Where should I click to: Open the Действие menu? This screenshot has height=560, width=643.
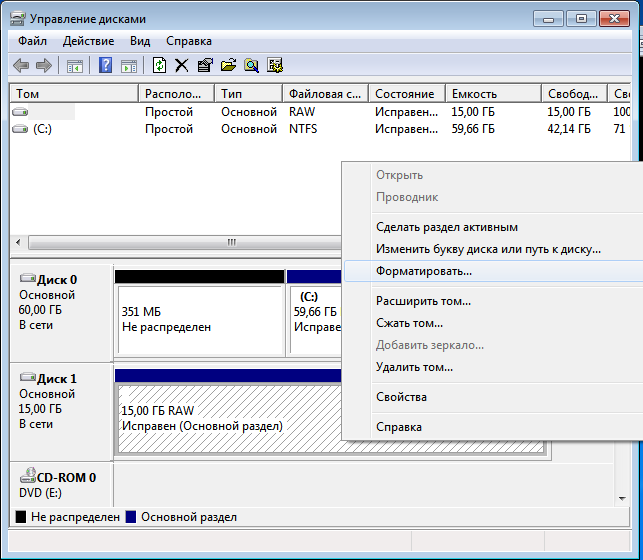(x=88, y=41)
